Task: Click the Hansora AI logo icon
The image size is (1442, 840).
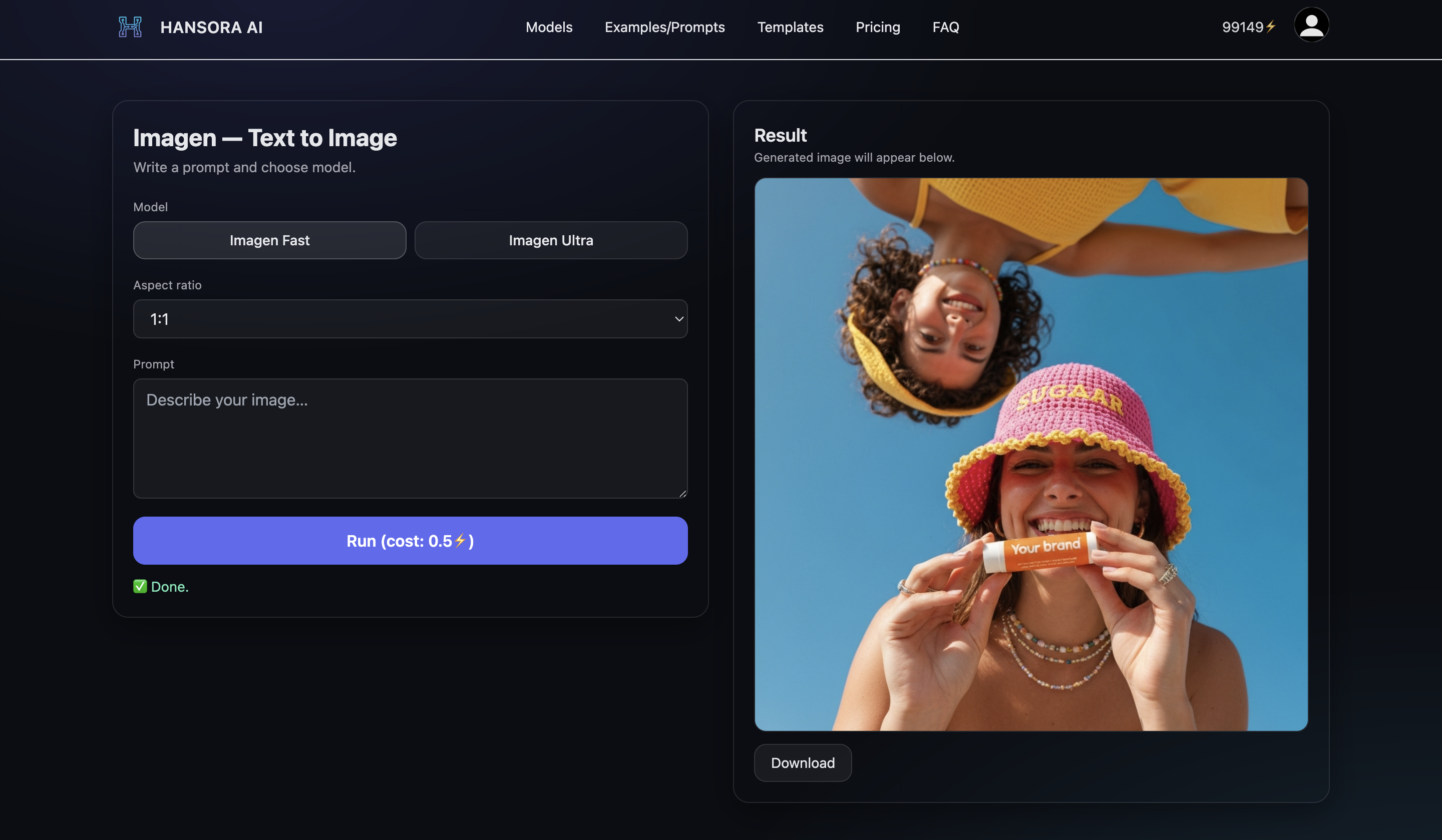Action: pyautogui.click(x=130, y=27)
